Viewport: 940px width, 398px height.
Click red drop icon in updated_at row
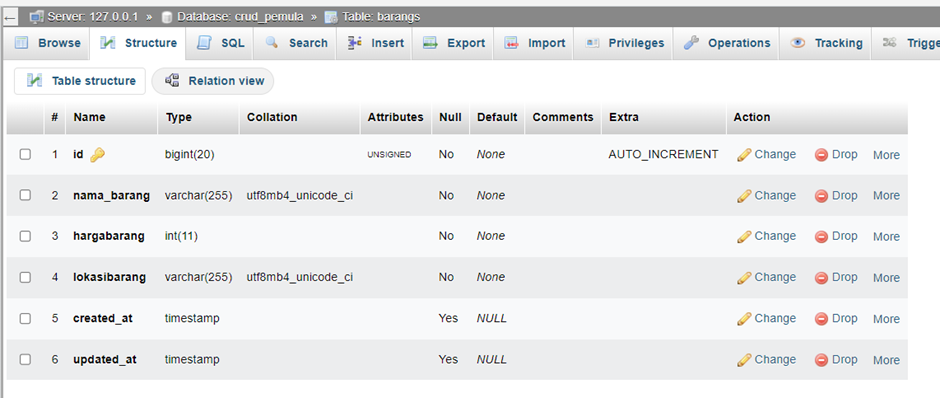(x=821, y=360)
